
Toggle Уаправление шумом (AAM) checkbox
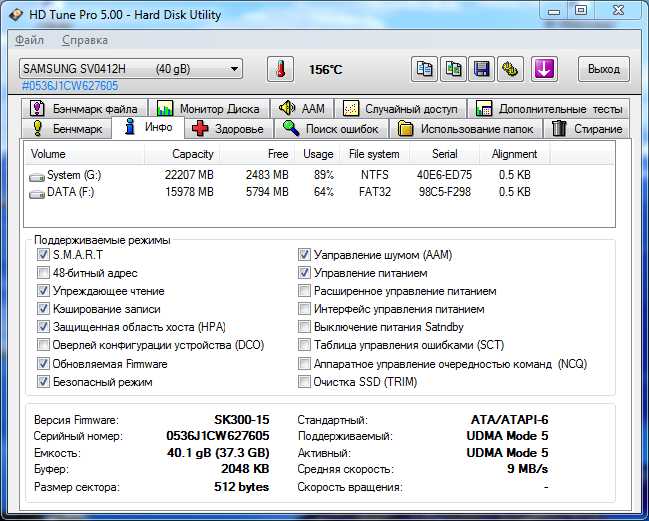pyautogui.click(x=304, y=254)
